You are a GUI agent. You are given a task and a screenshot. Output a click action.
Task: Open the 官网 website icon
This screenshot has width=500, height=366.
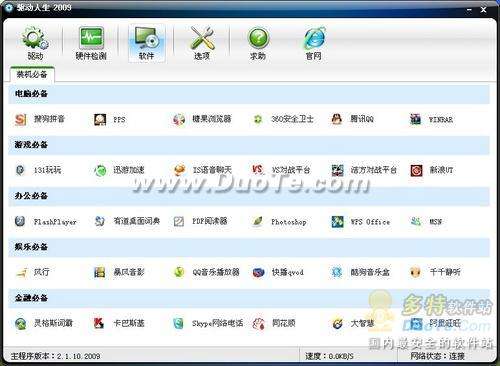(x=314, y=44)
